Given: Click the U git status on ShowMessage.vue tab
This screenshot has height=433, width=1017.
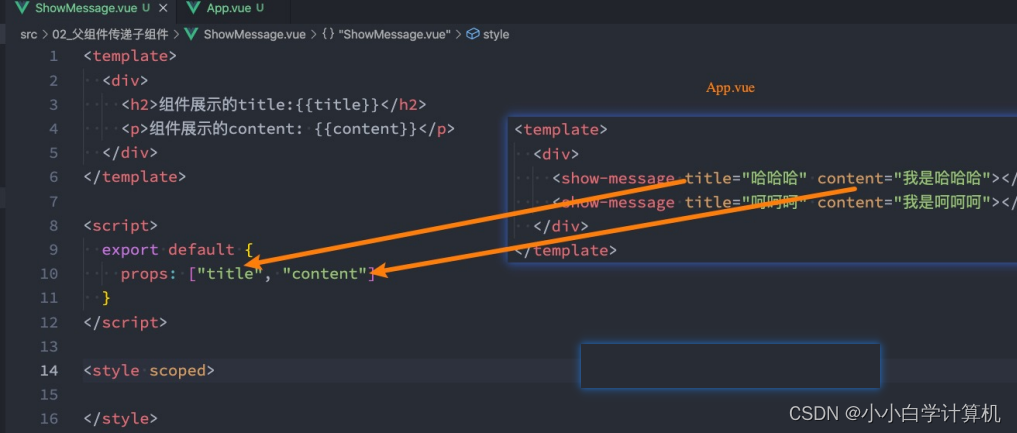Looking at the screenshot, I should pyautogui.click(x=146, y=8).
